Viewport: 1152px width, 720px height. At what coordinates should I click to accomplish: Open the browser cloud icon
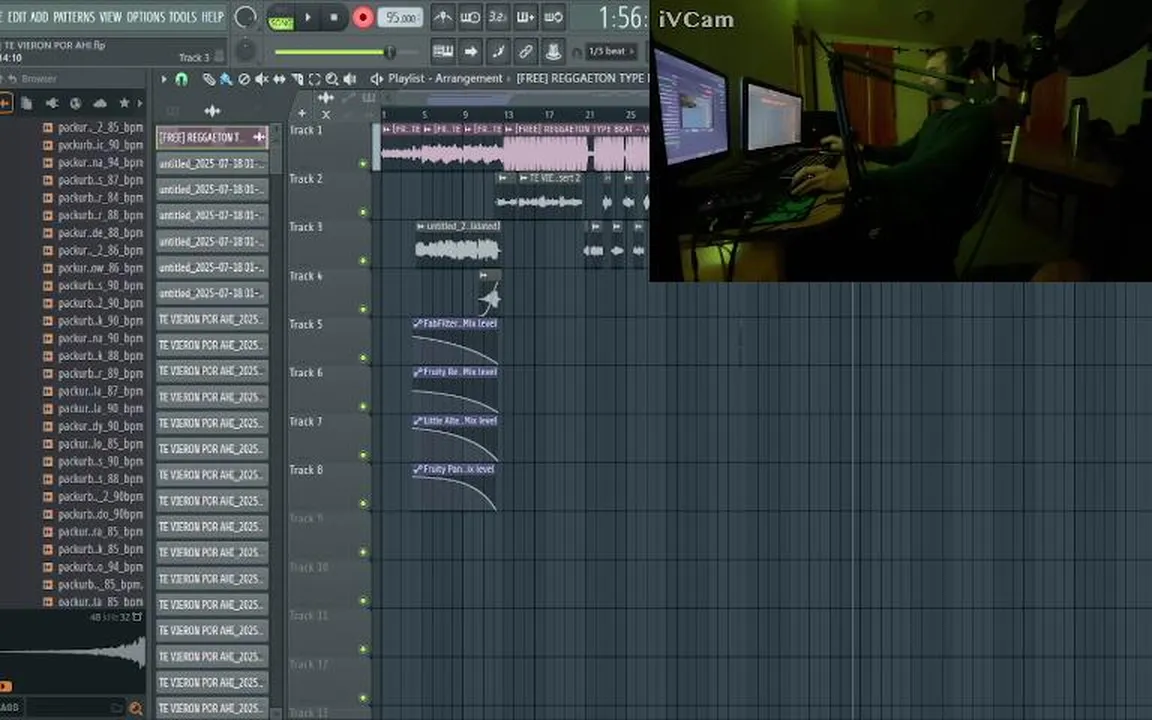tap(100, 104)
